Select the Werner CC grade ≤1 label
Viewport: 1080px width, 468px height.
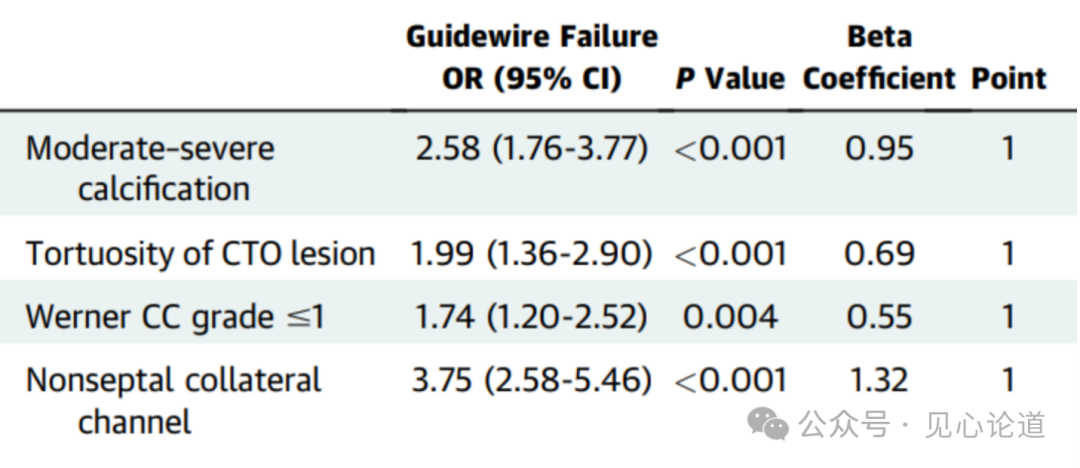click(x=175, y=317)
